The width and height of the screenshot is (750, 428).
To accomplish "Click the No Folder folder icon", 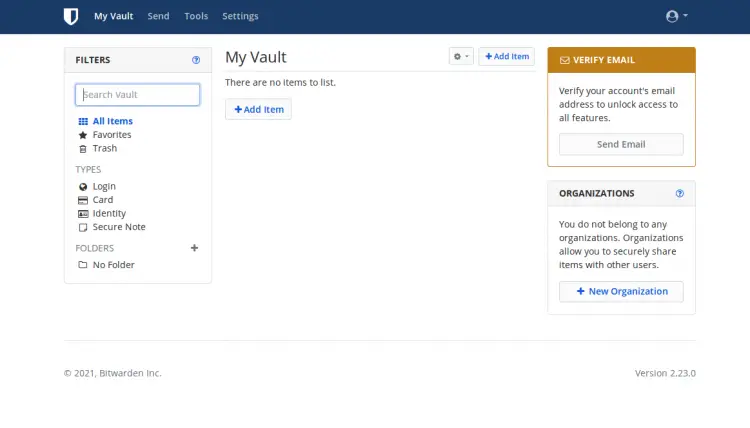I will coord(83,264).
